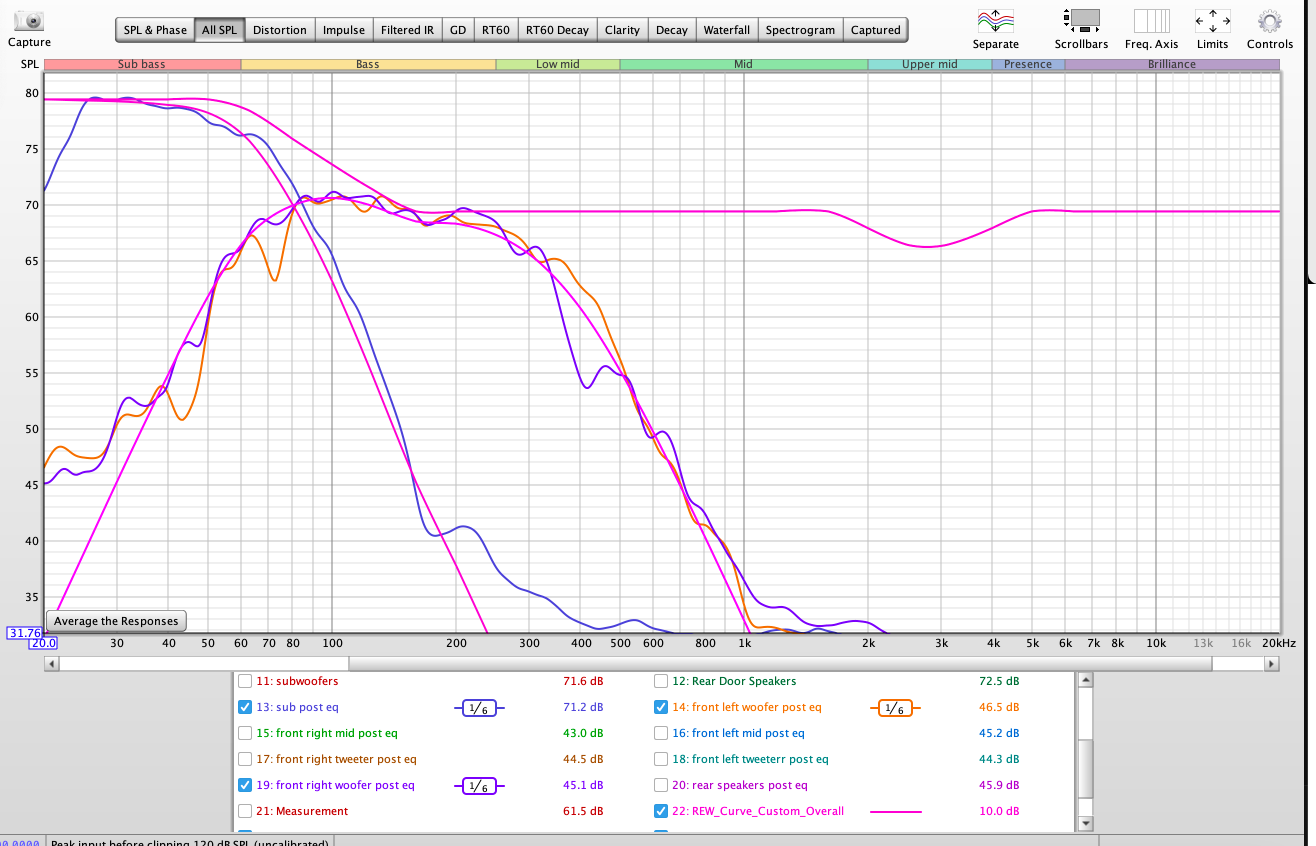
Task: Click the 61.5 dB Measurement value
Action: tap(584, 812)
